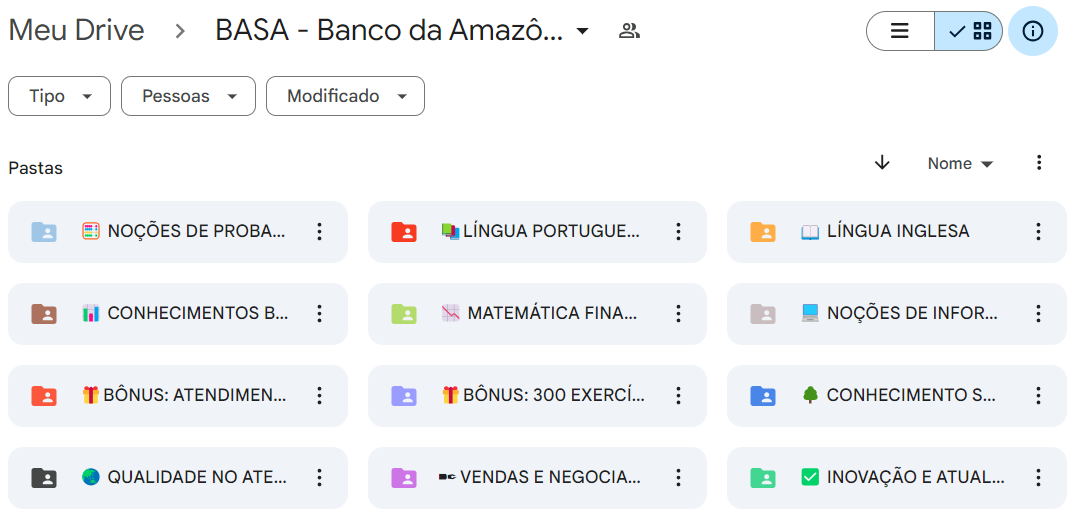Open the view details info panel
Image resolution: width=1074 pixels, height=524 pixels.
(1033, 31)
